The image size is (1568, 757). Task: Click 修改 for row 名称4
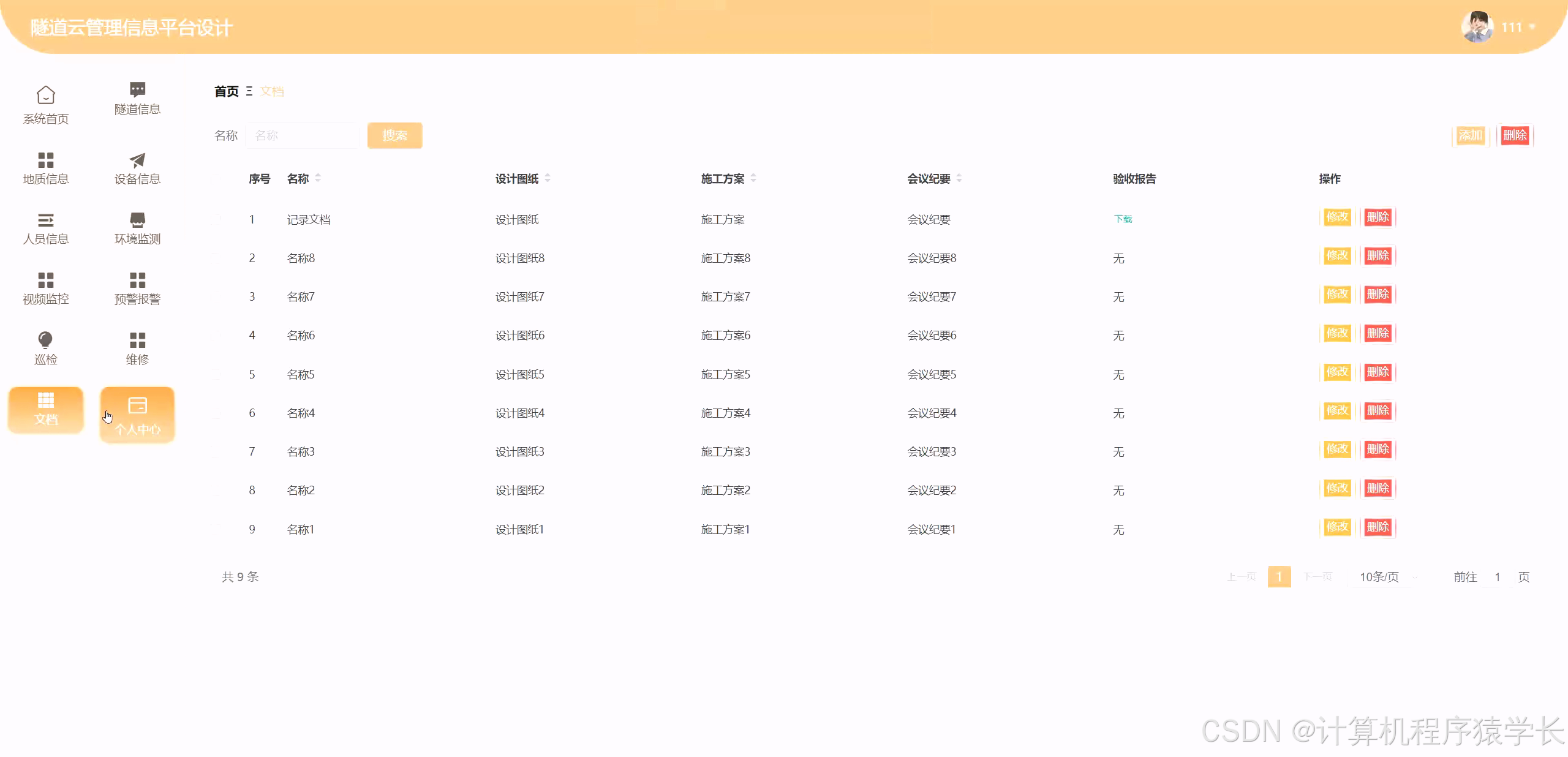[x=1336, y=410]
